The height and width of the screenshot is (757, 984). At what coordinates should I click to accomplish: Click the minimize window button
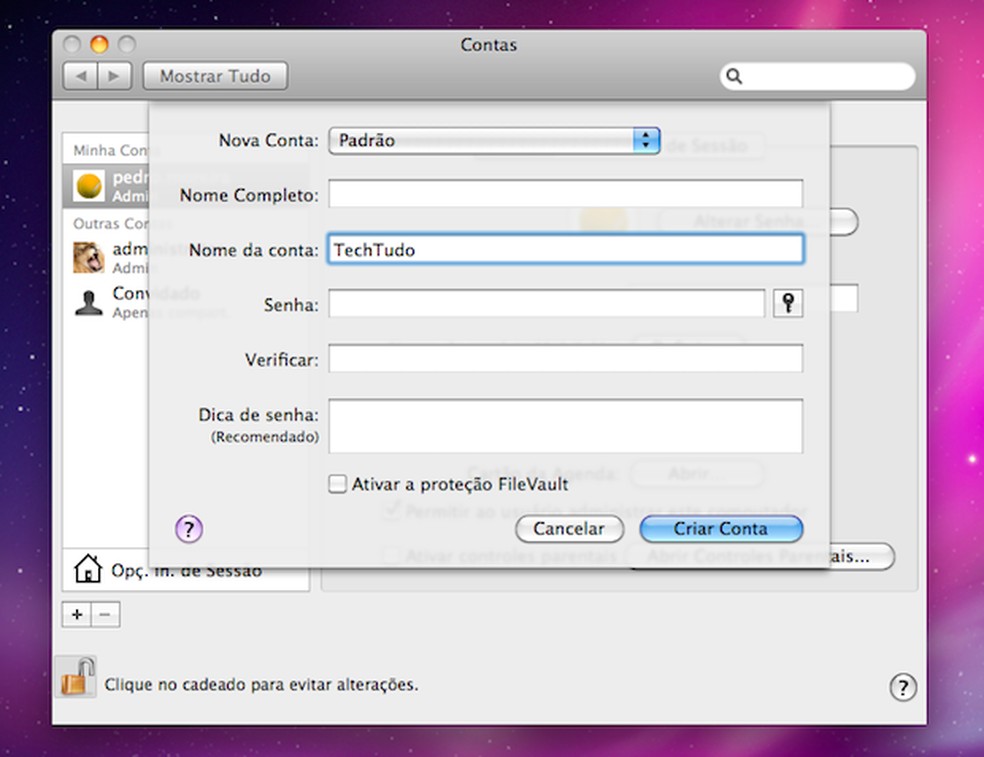click(99, 45)
